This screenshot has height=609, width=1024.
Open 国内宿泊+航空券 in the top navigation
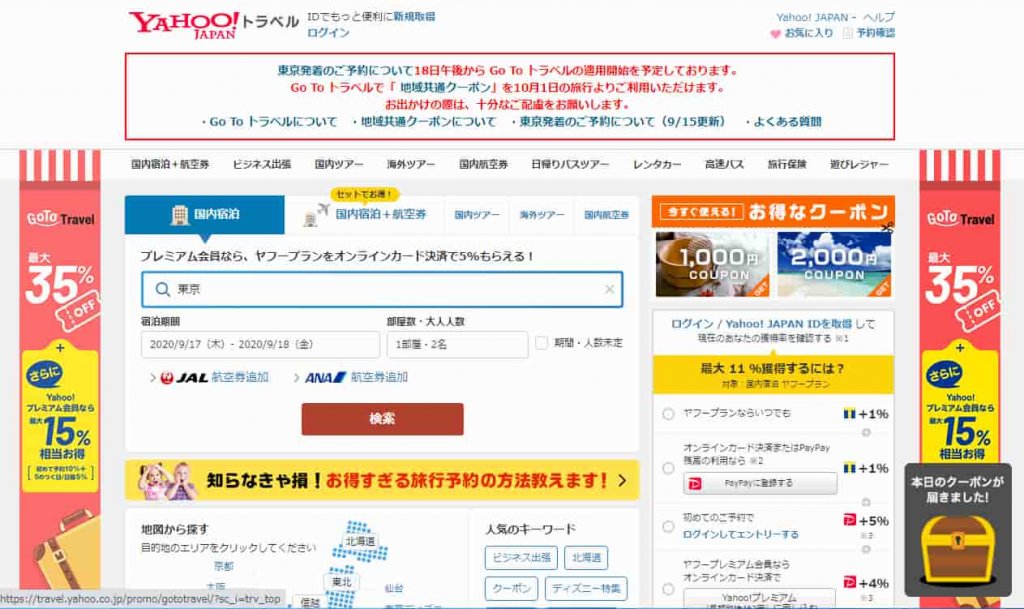[170, 164]
